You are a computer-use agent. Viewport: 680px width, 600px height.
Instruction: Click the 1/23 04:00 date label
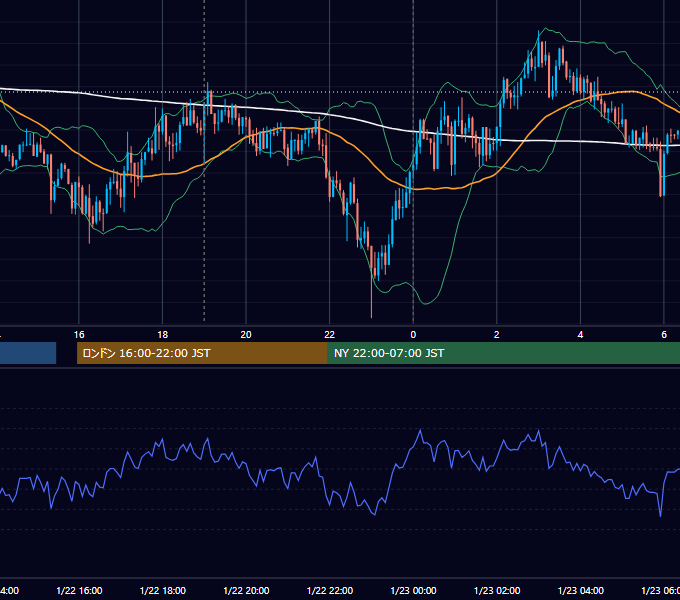pos(581,591)
